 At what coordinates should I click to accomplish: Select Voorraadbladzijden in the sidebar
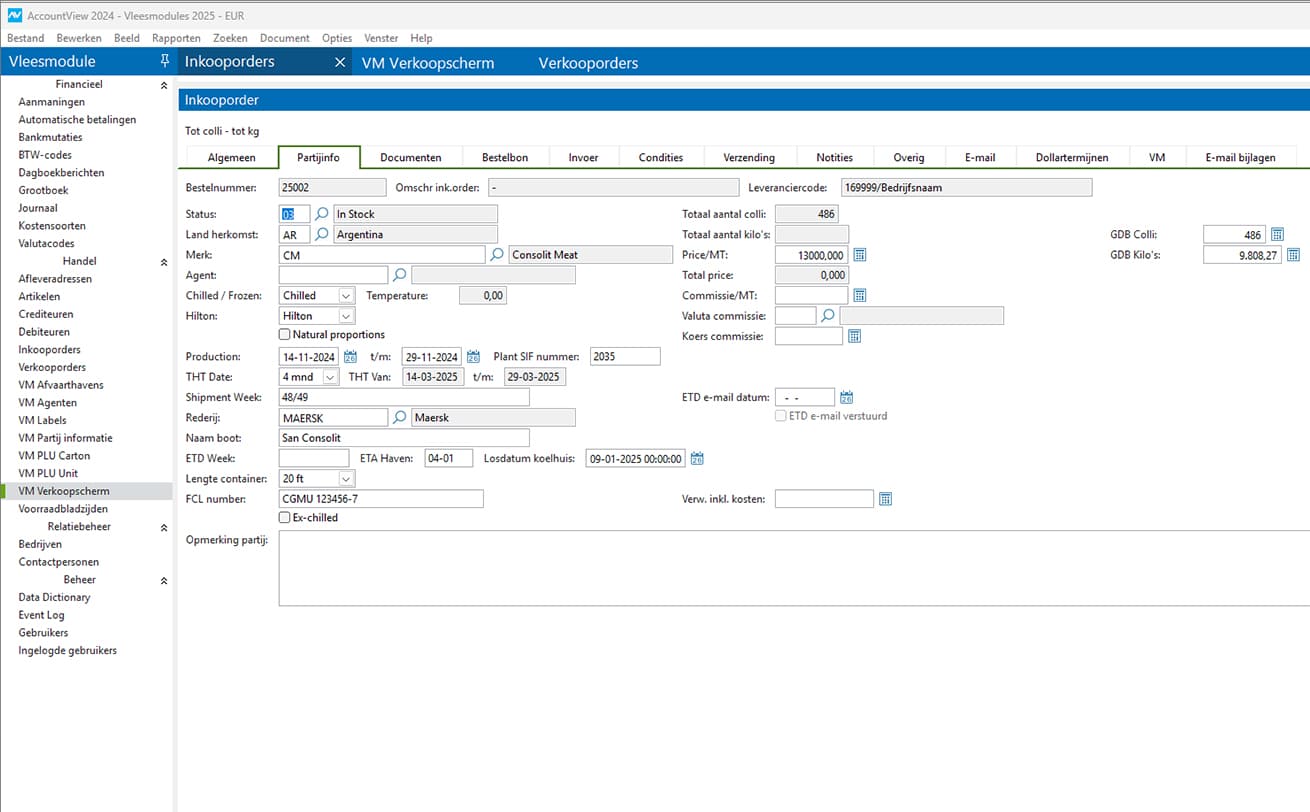point(63,509)
